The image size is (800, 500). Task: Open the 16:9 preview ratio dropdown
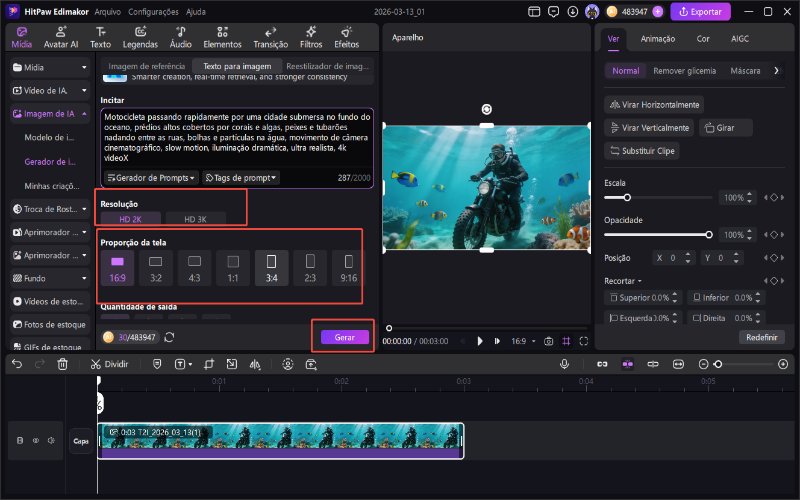click(523, 341)
